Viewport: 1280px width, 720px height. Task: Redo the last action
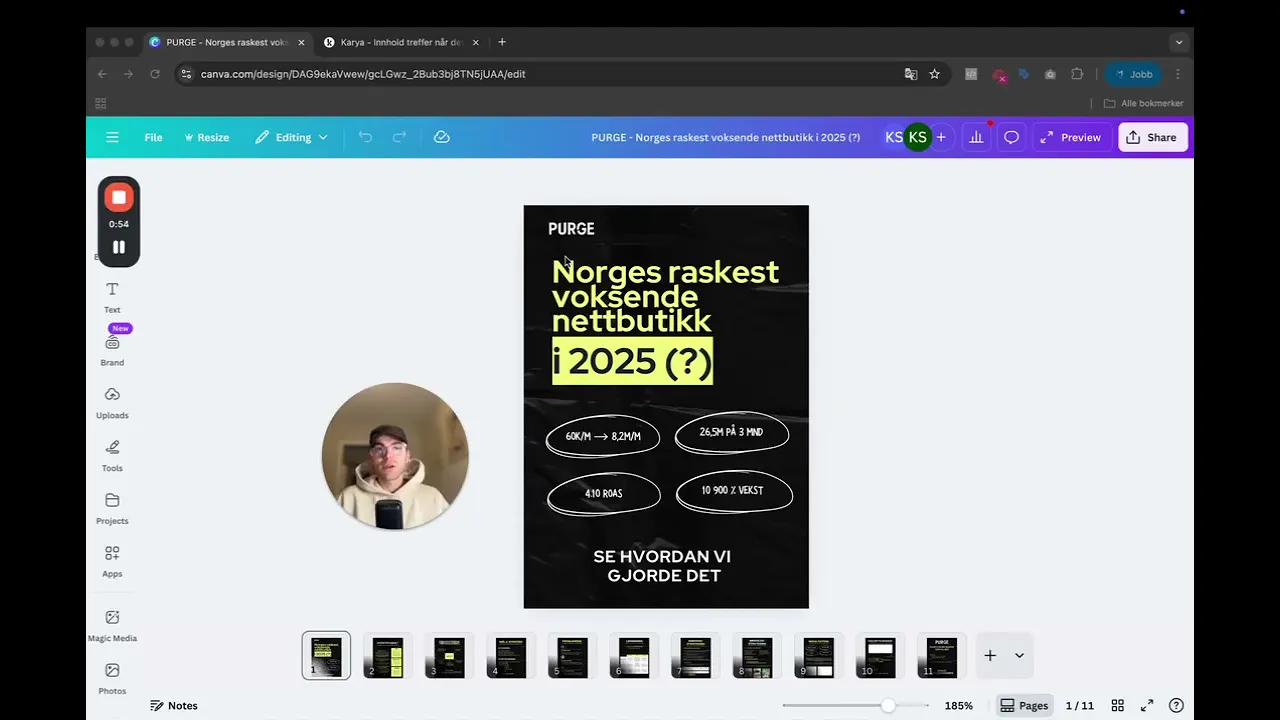pos(399,137)
